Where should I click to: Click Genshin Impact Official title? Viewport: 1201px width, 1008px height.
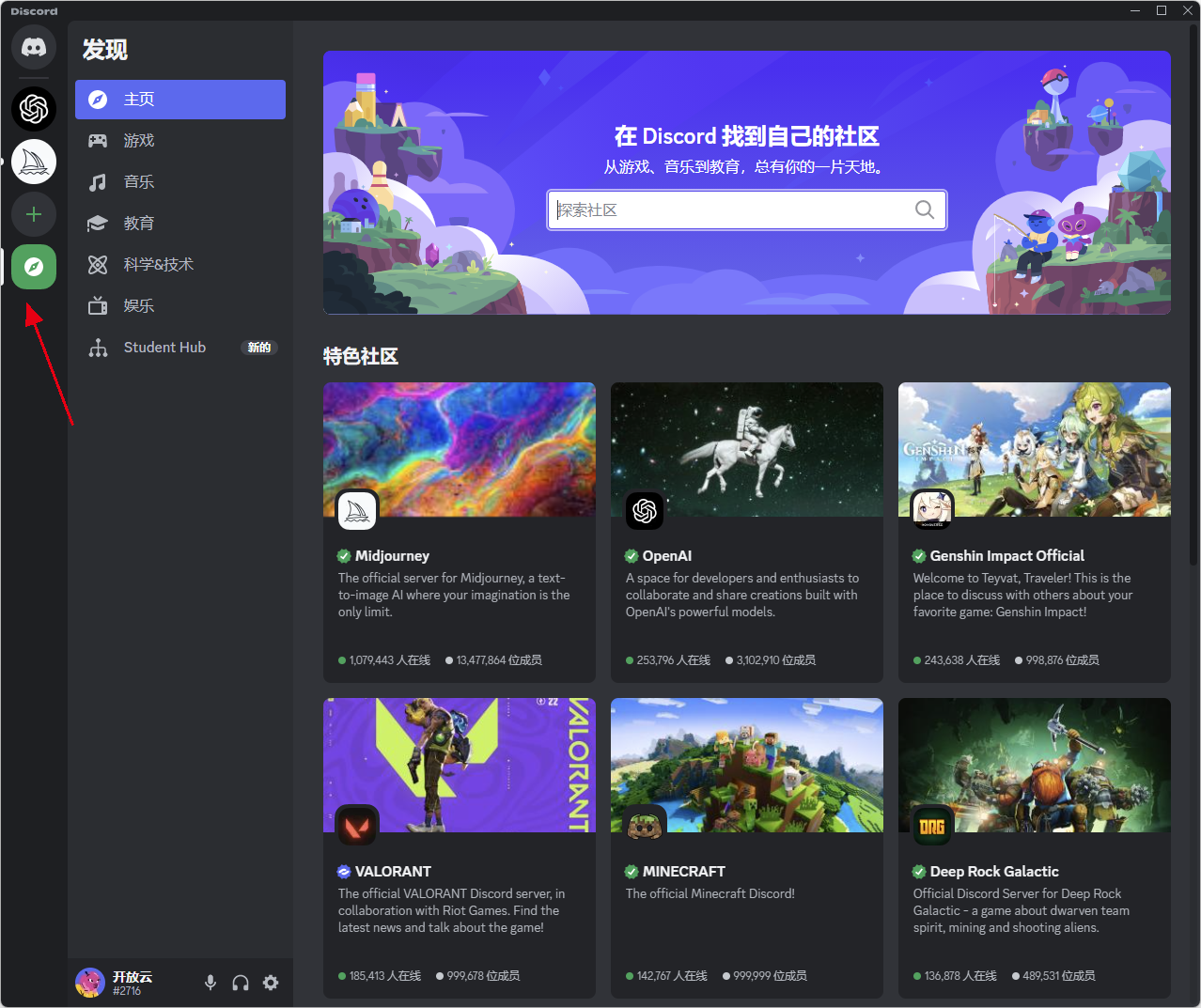tap(1007, 556)
